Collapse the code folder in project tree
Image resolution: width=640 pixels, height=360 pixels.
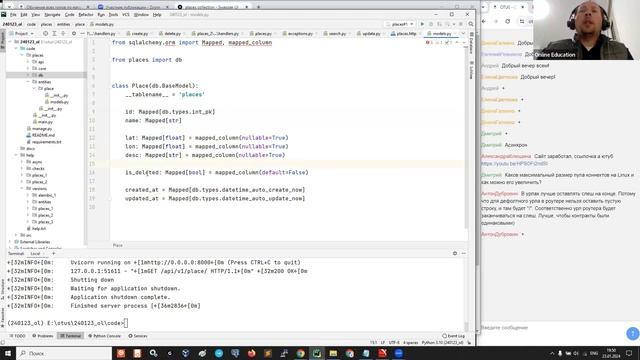[x=16, y=49]
